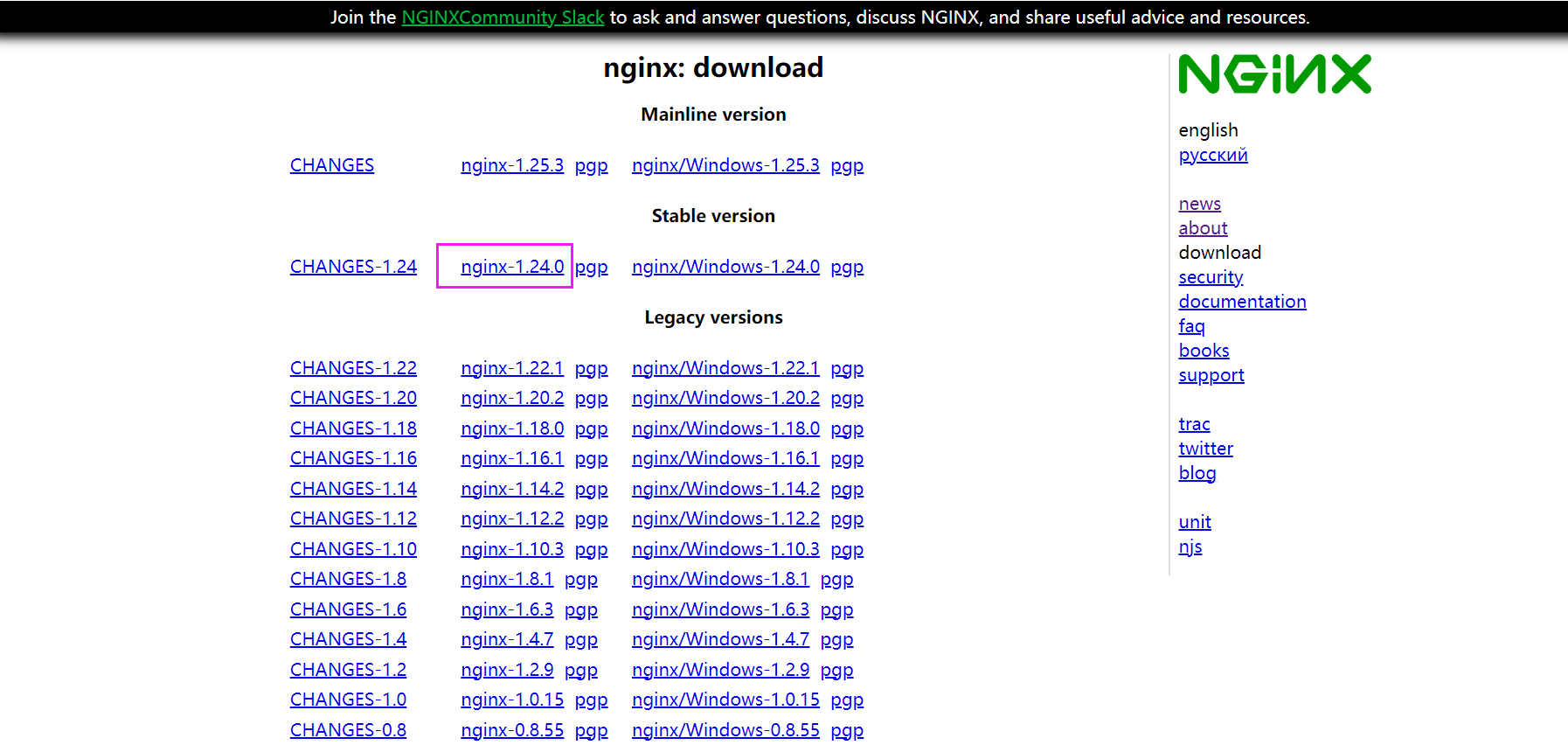Viewport: 1568px width, 745px height.
Task: Download nginx/Windows-1.18.0
Action: pyautogui.click(x=725, y=428)
